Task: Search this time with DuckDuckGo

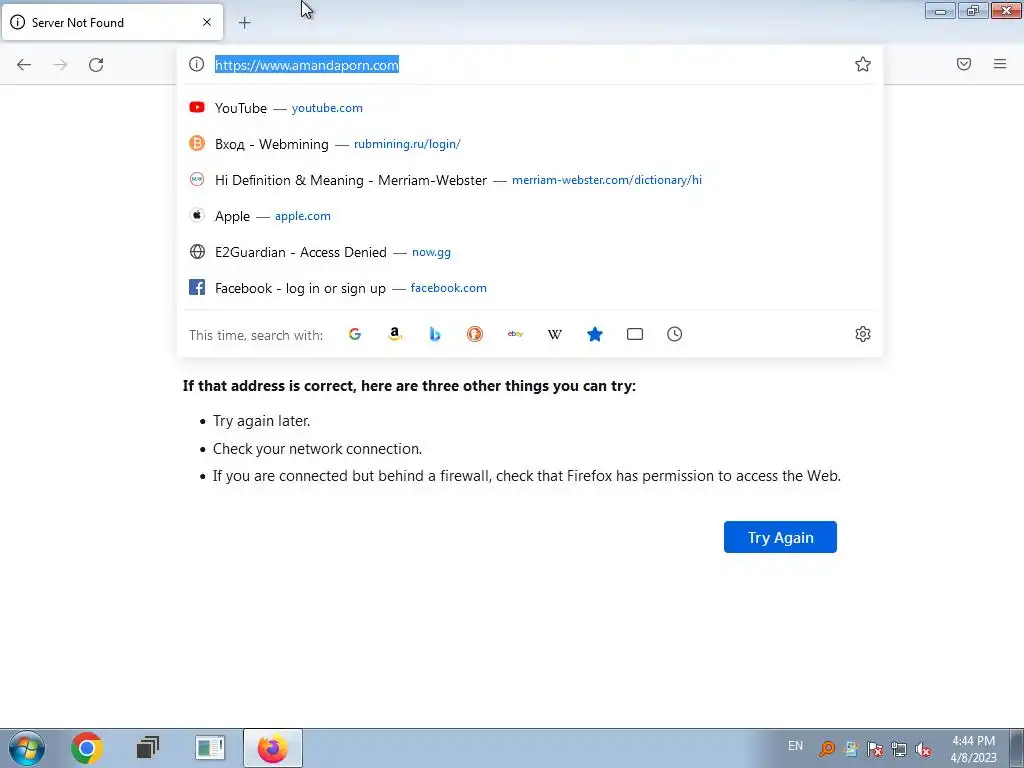Action: 475,334
